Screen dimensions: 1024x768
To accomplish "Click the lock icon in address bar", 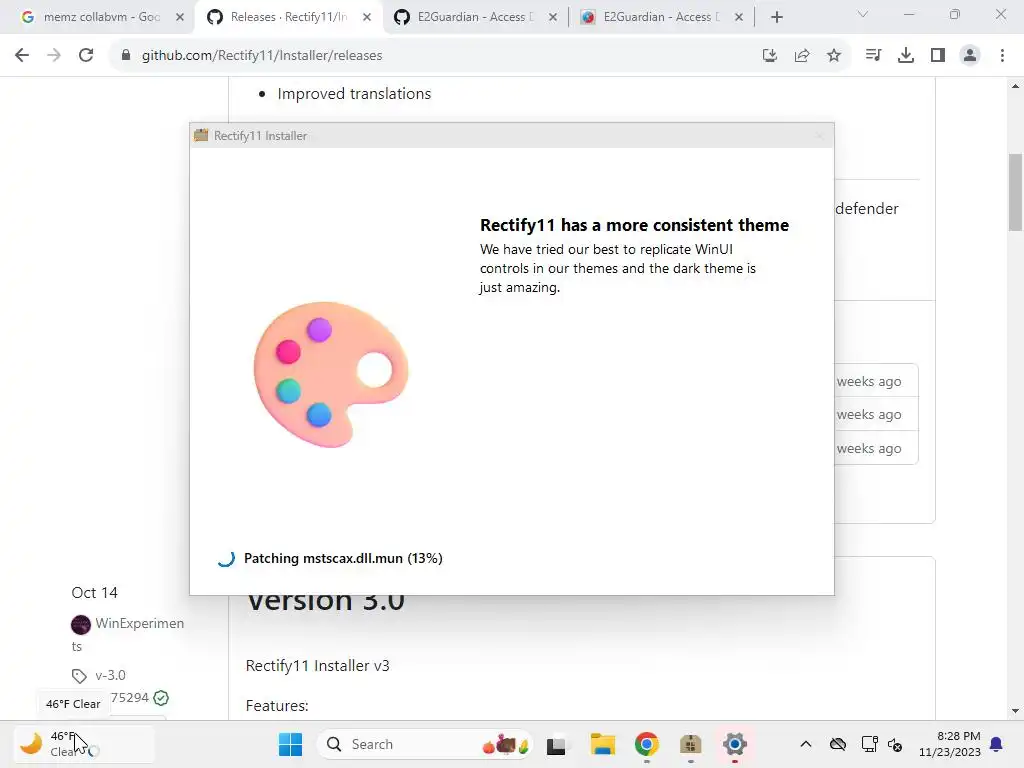I will coord(126,56).
